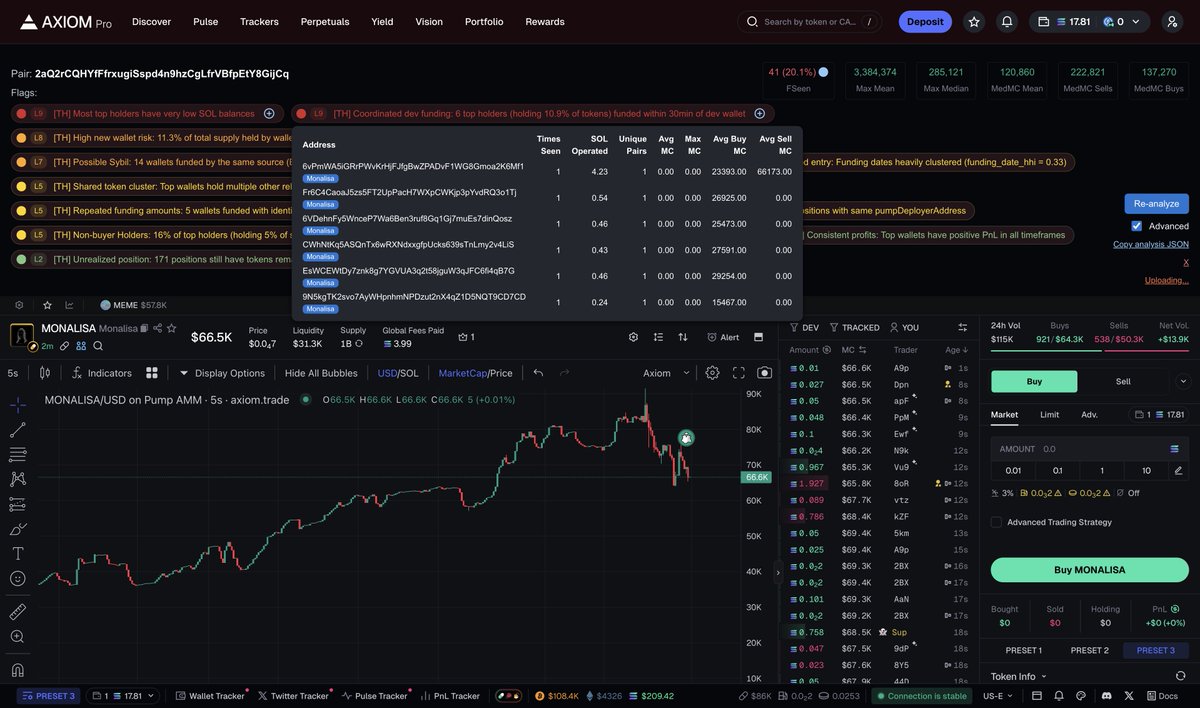Open the watchlist star icon in the header

tap(974, 21)
